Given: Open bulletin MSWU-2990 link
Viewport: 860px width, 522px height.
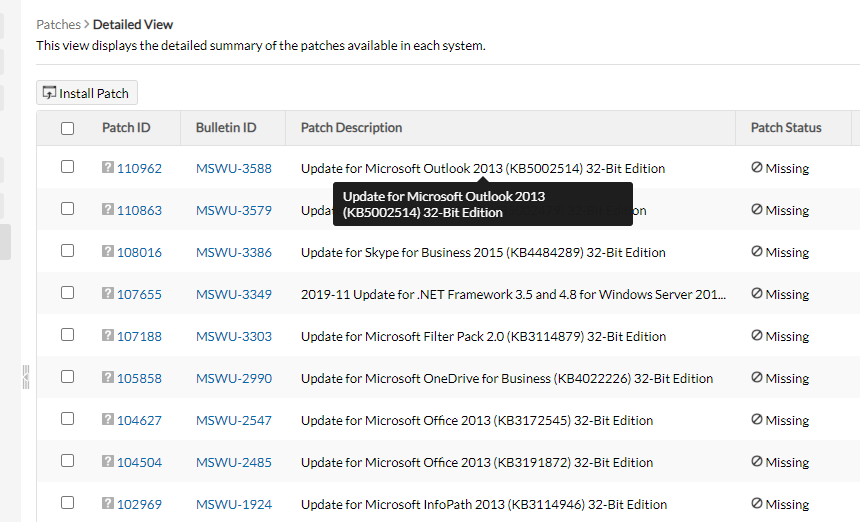Looking at the screenshot, I should pyautogui.click(x=234, y=378).
